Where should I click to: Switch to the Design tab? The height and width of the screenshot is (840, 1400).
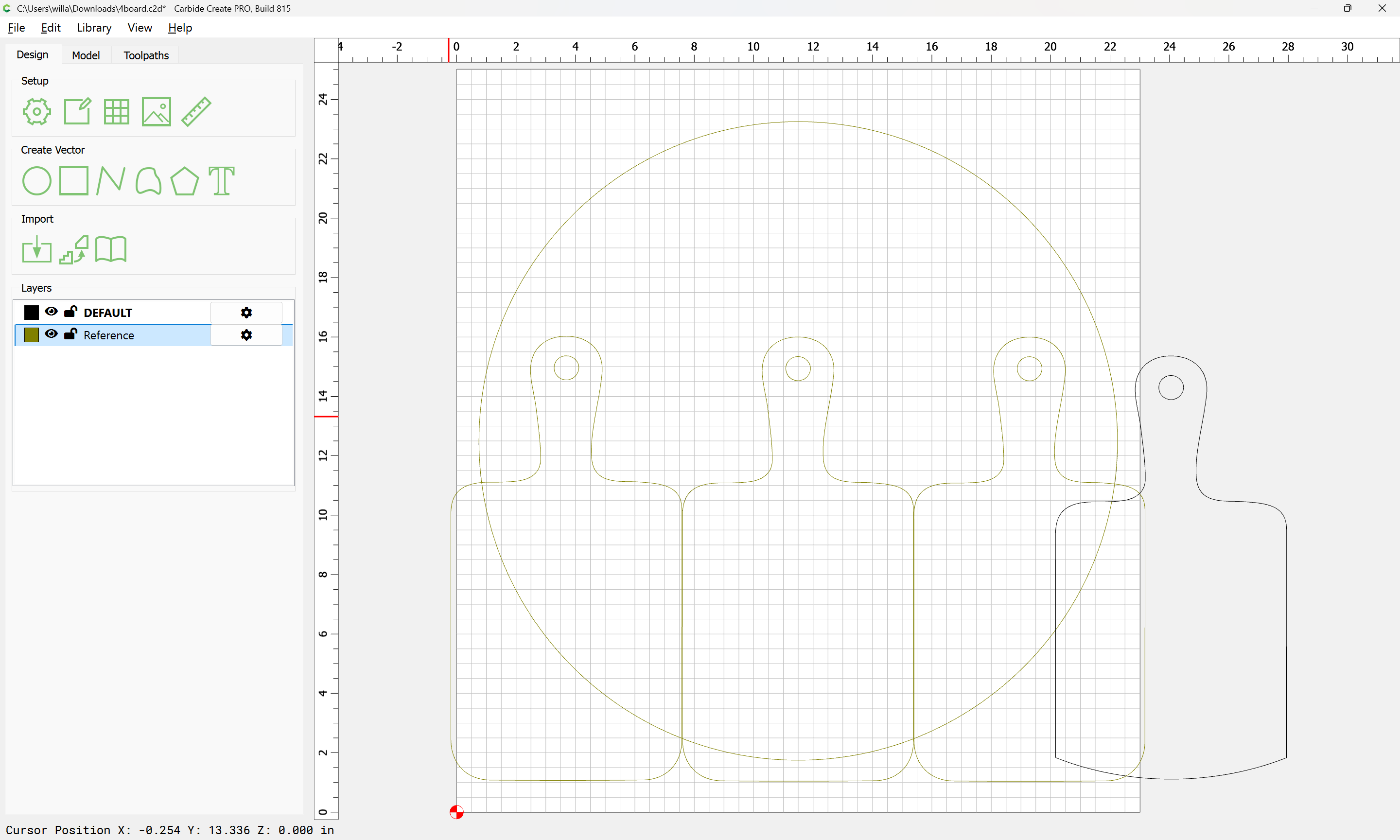(x=32, y=55)
